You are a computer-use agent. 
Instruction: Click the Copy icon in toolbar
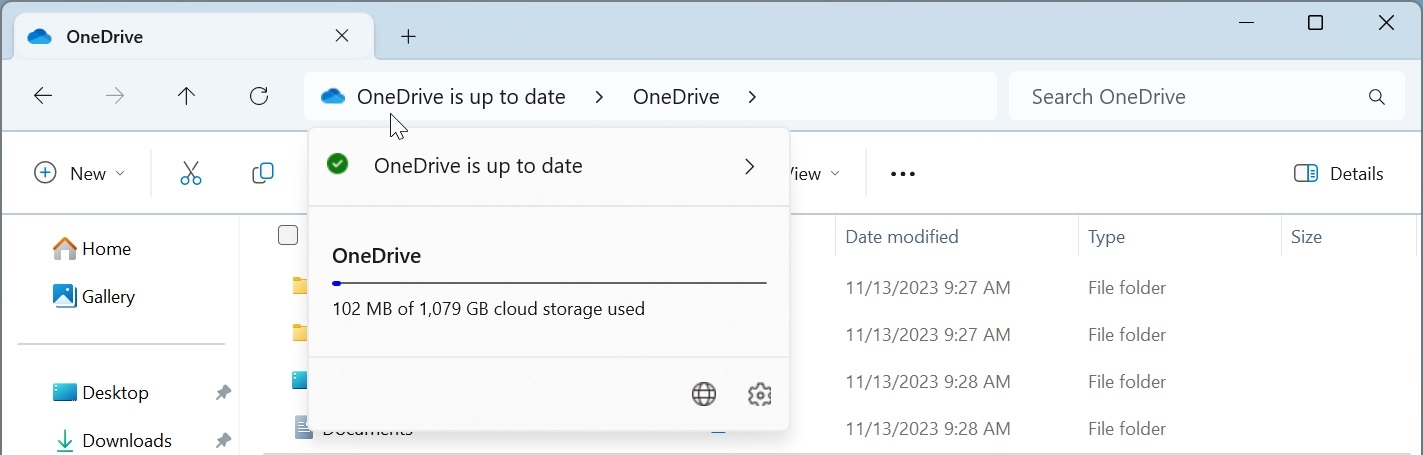pyautogui.click(x=263, y=173)
